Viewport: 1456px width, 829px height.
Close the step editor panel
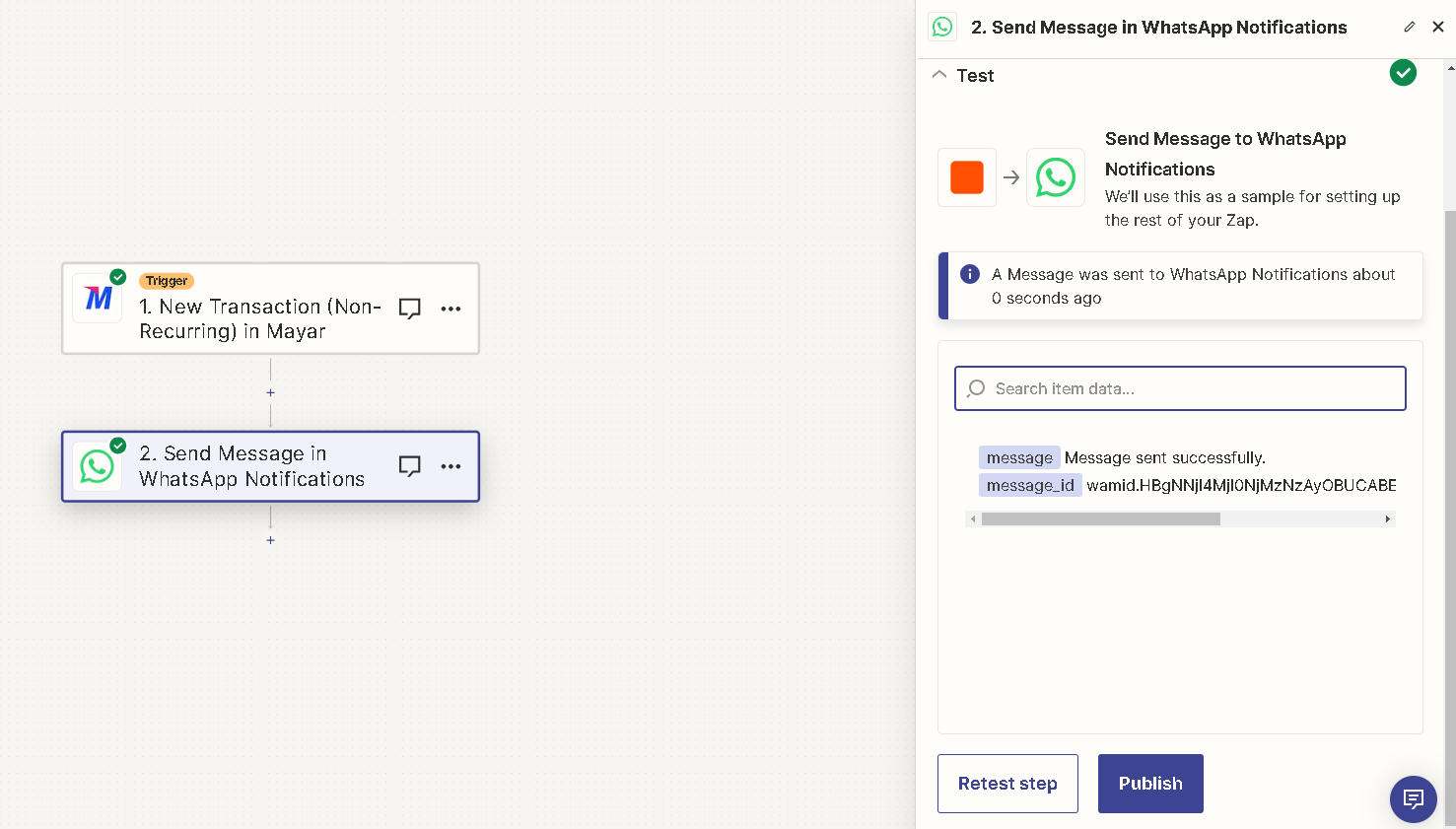1438,27
